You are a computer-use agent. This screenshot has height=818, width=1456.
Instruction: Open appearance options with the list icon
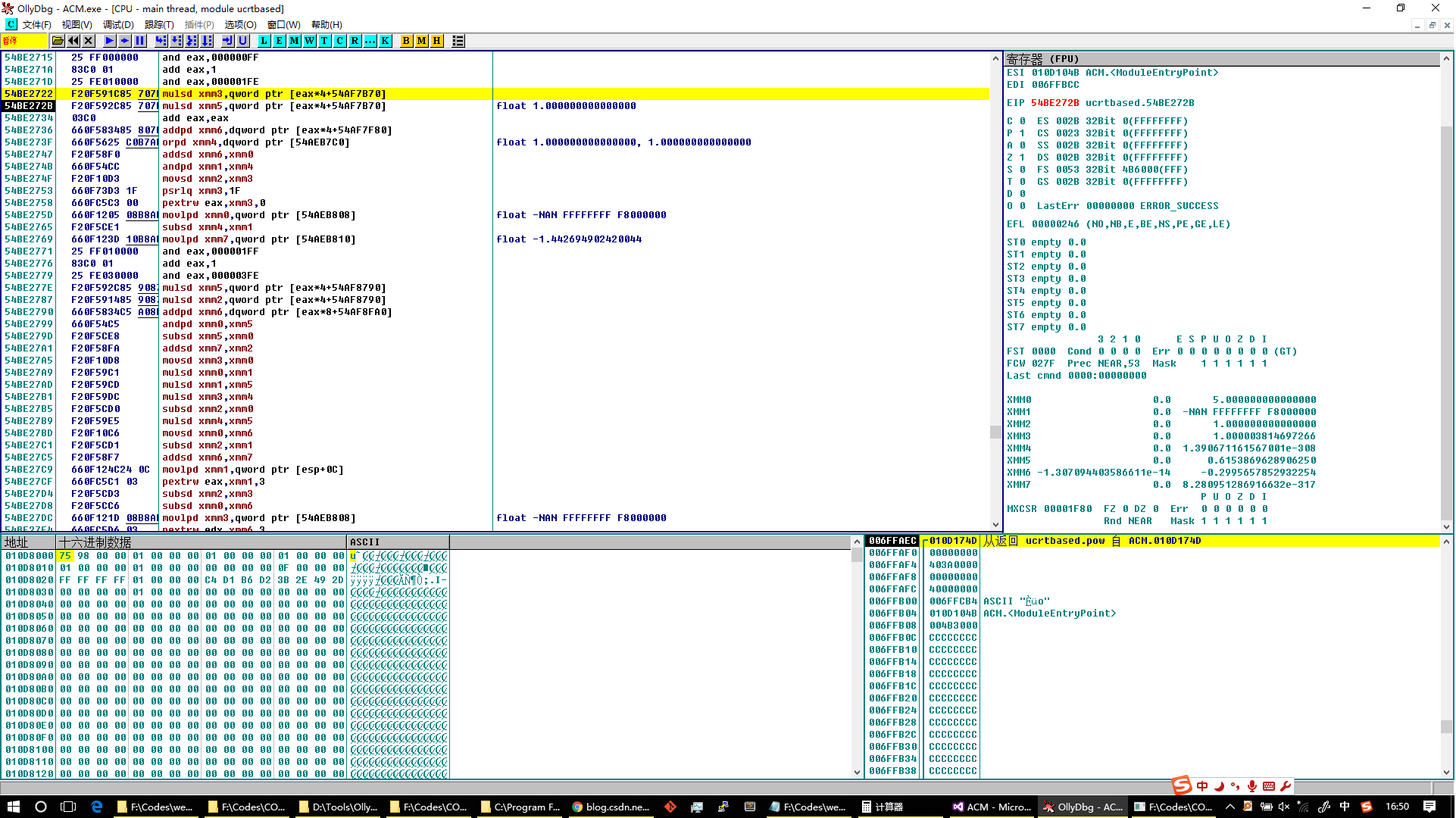tap(458, 41)
